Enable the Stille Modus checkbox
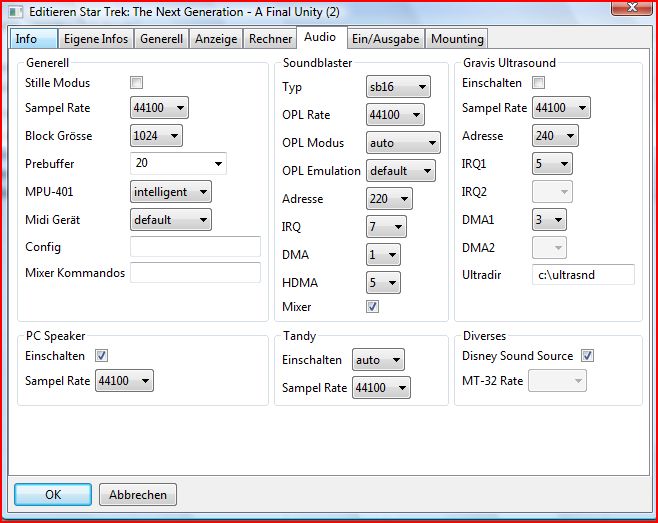The width and height of the screenshot is (658, 523). coord(137,82)
